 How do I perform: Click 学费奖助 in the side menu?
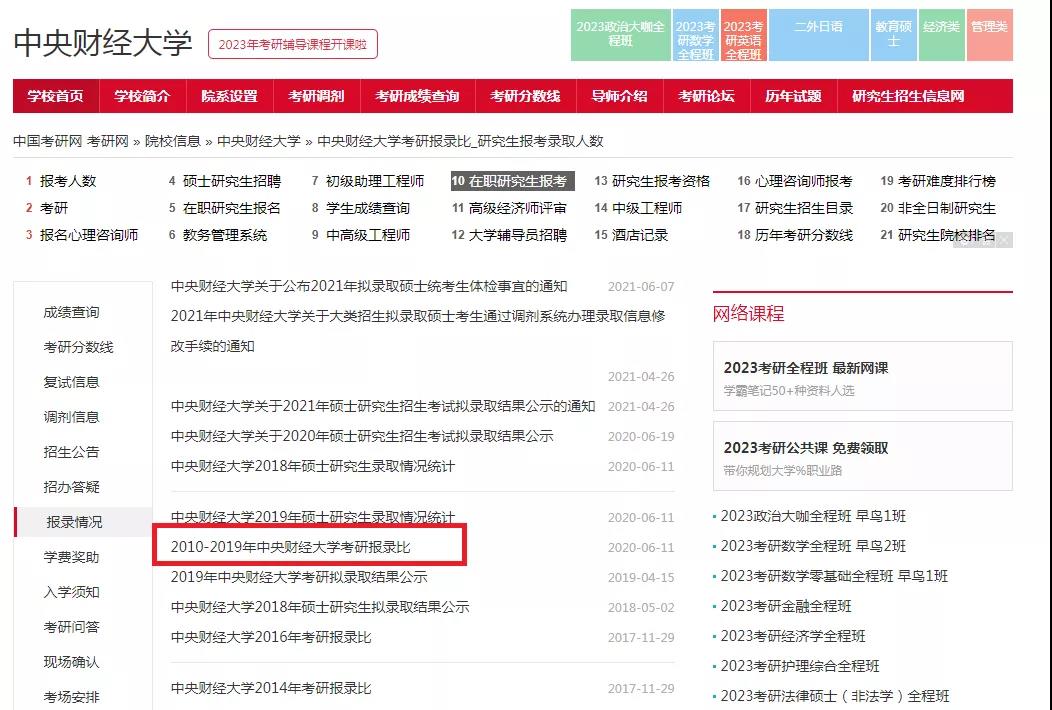(x=71, y=557)
